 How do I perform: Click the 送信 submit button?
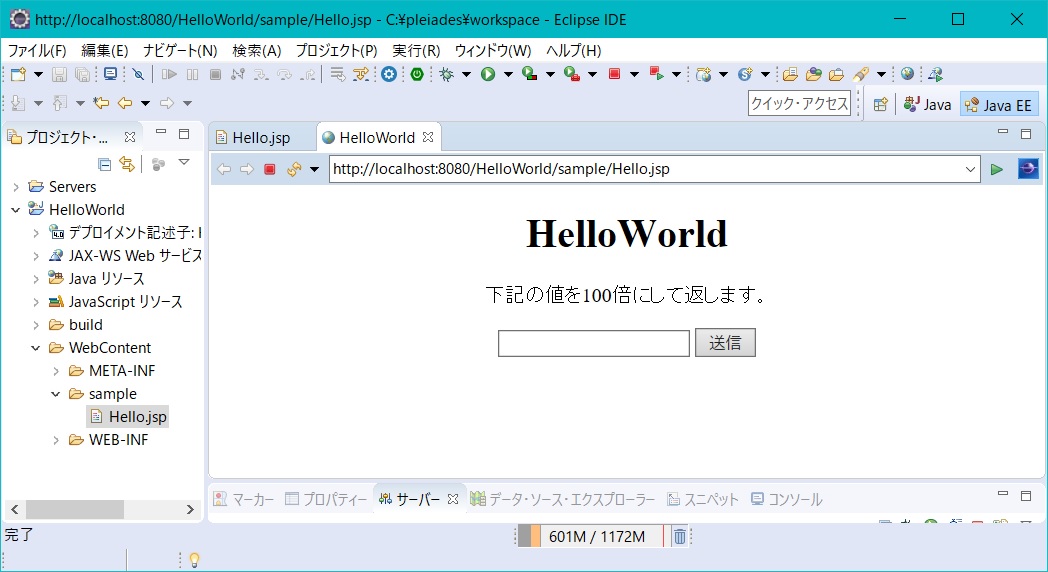(725, 343)
